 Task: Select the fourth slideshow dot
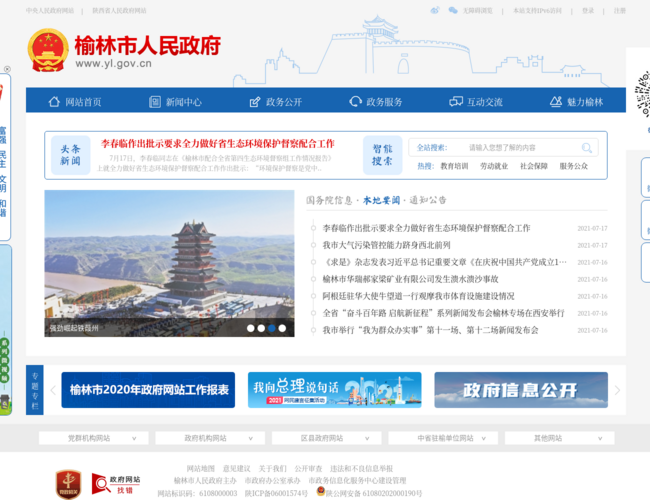[282, 328]
